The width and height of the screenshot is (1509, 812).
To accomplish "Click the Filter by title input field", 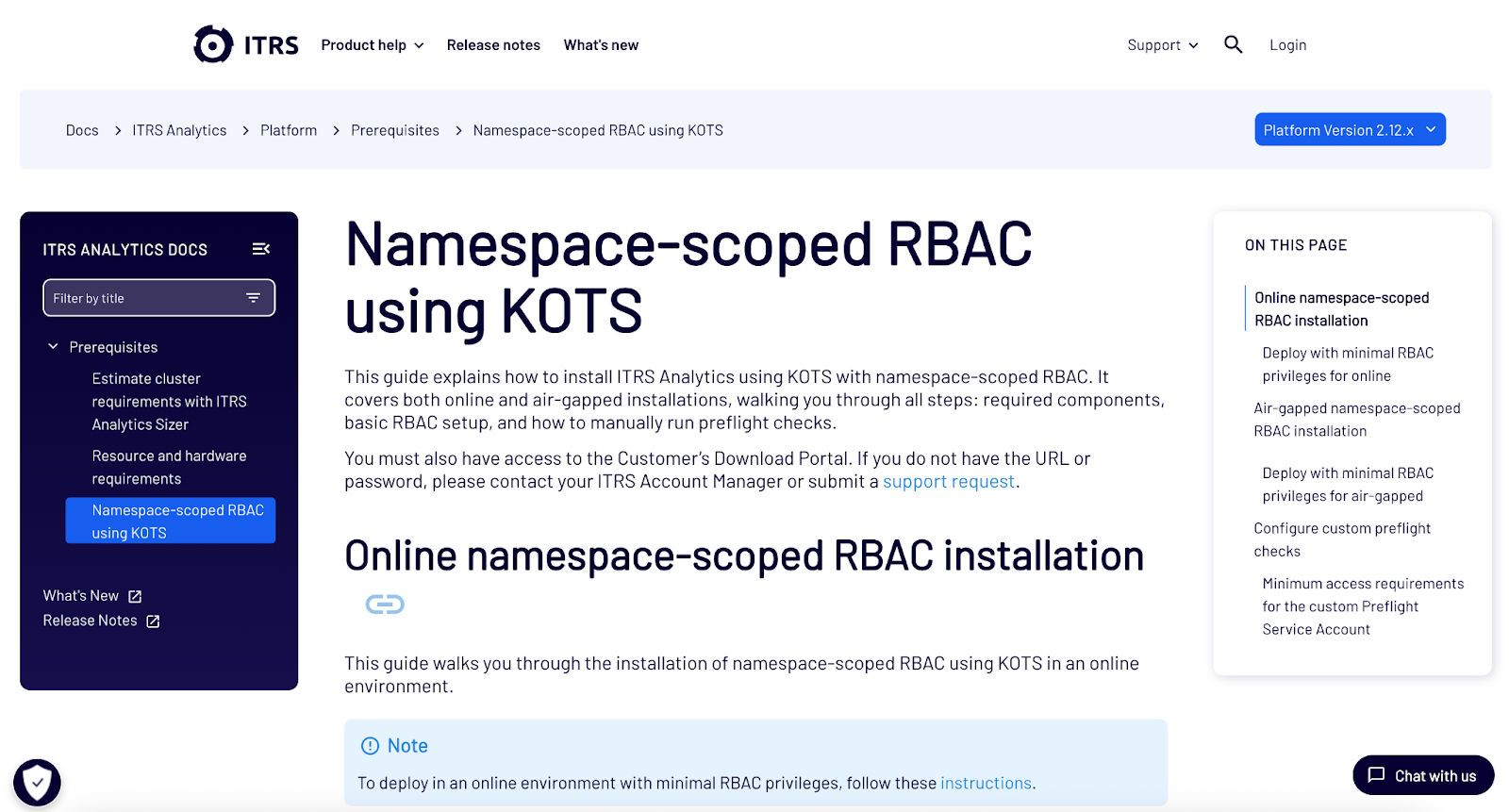I will click(x=158, y=297).
